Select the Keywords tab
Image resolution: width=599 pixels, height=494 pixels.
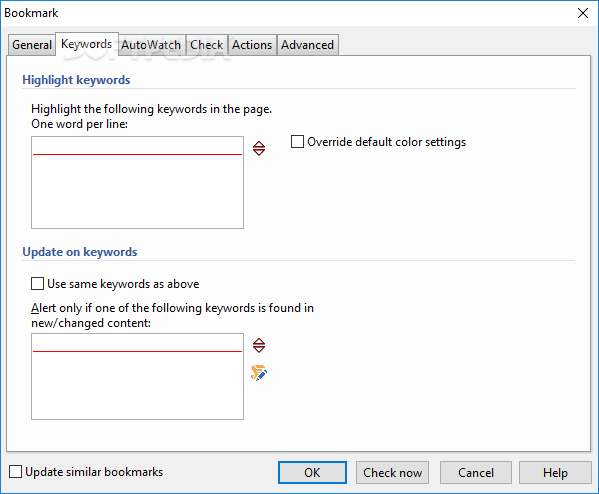tap(87, 44)
